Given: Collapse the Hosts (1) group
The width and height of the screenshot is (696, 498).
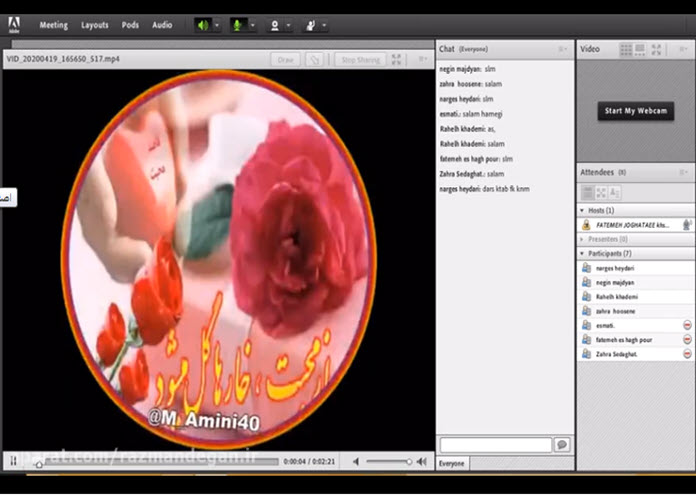Looking at the screenshot, I should coord(582,210).
